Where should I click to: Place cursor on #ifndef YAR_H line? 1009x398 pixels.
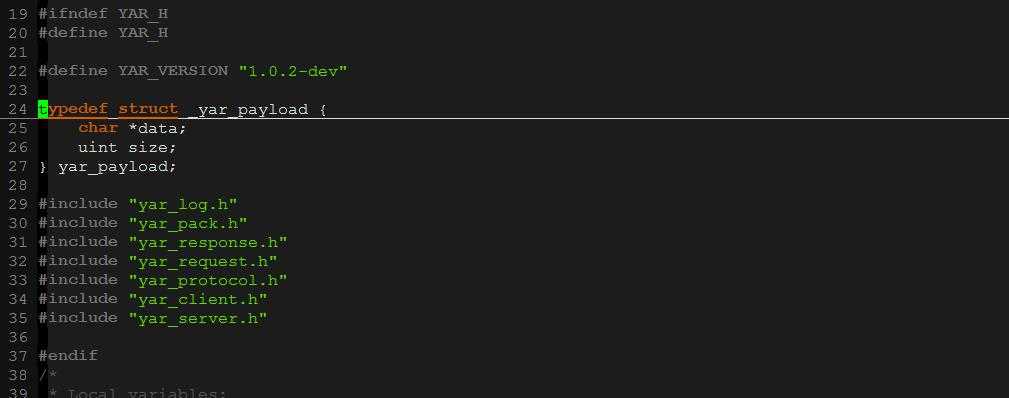tap(104, 13)
